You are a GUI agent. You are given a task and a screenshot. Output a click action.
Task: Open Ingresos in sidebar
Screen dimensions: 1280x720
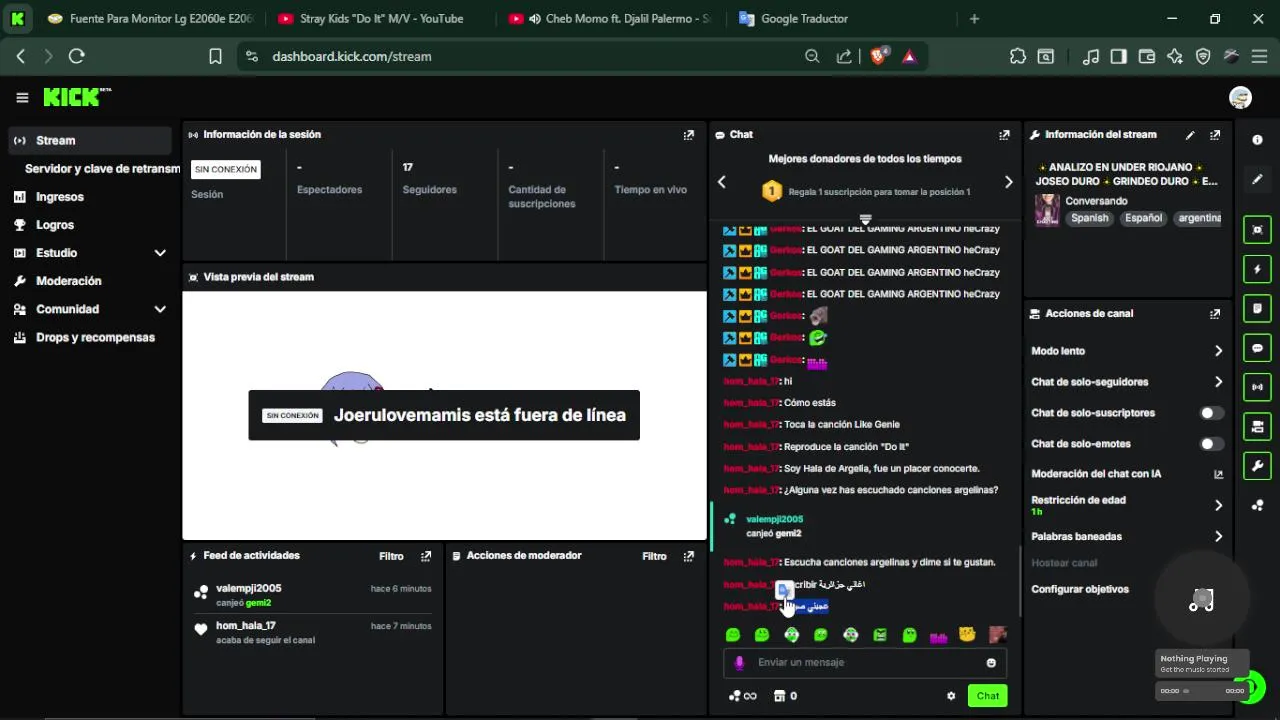point(91,197)
